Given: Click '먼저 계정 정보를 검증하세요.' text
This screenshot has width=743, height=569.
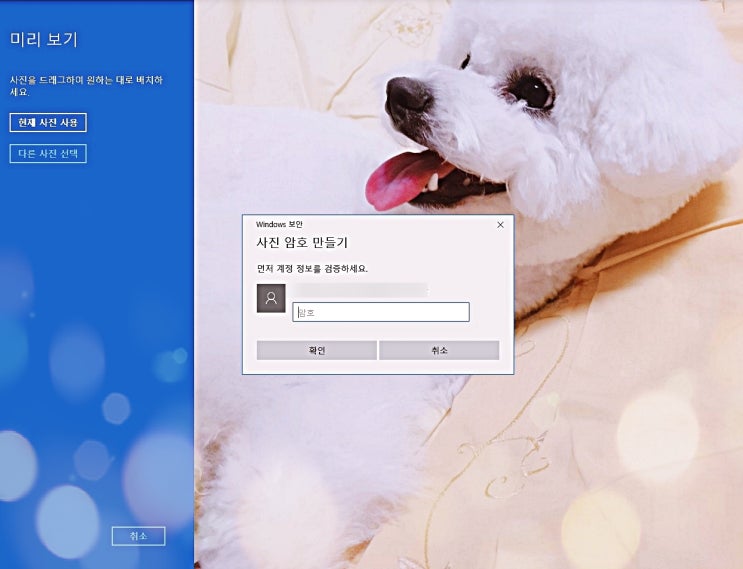Looking at the screenshot, I should click(312, 269).
